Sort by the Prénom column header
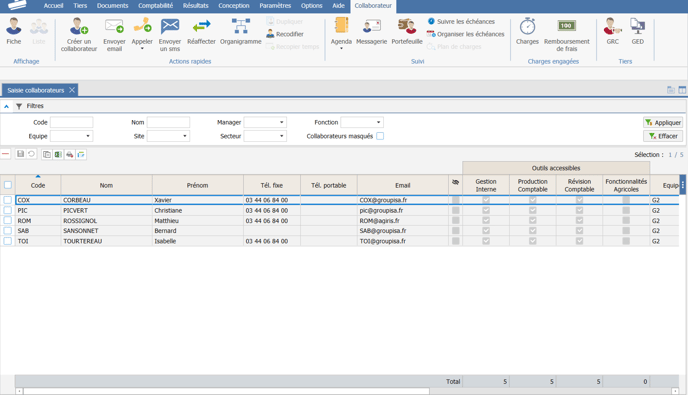The width and height of the screenshot is (688, 395). click(197, 185)
